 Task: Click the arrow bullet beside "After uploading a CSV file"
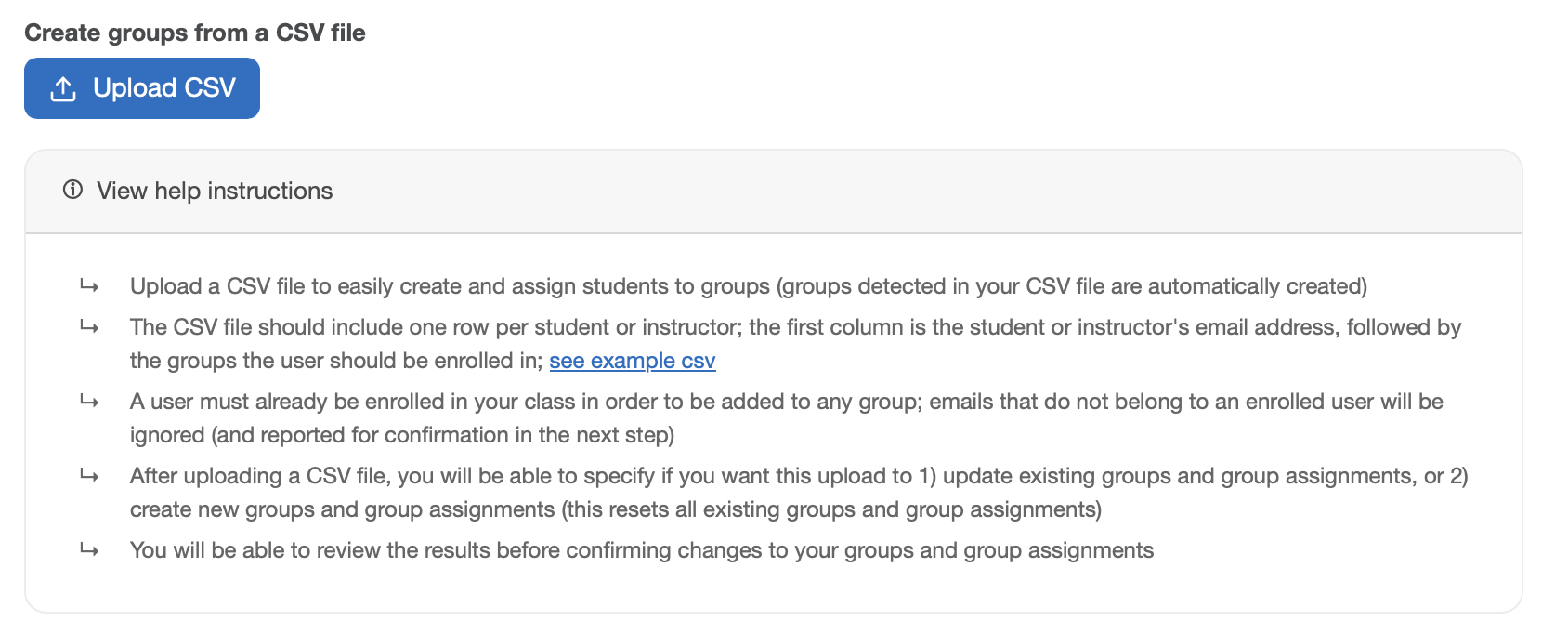pyautogui.click(x=89, y=476)
